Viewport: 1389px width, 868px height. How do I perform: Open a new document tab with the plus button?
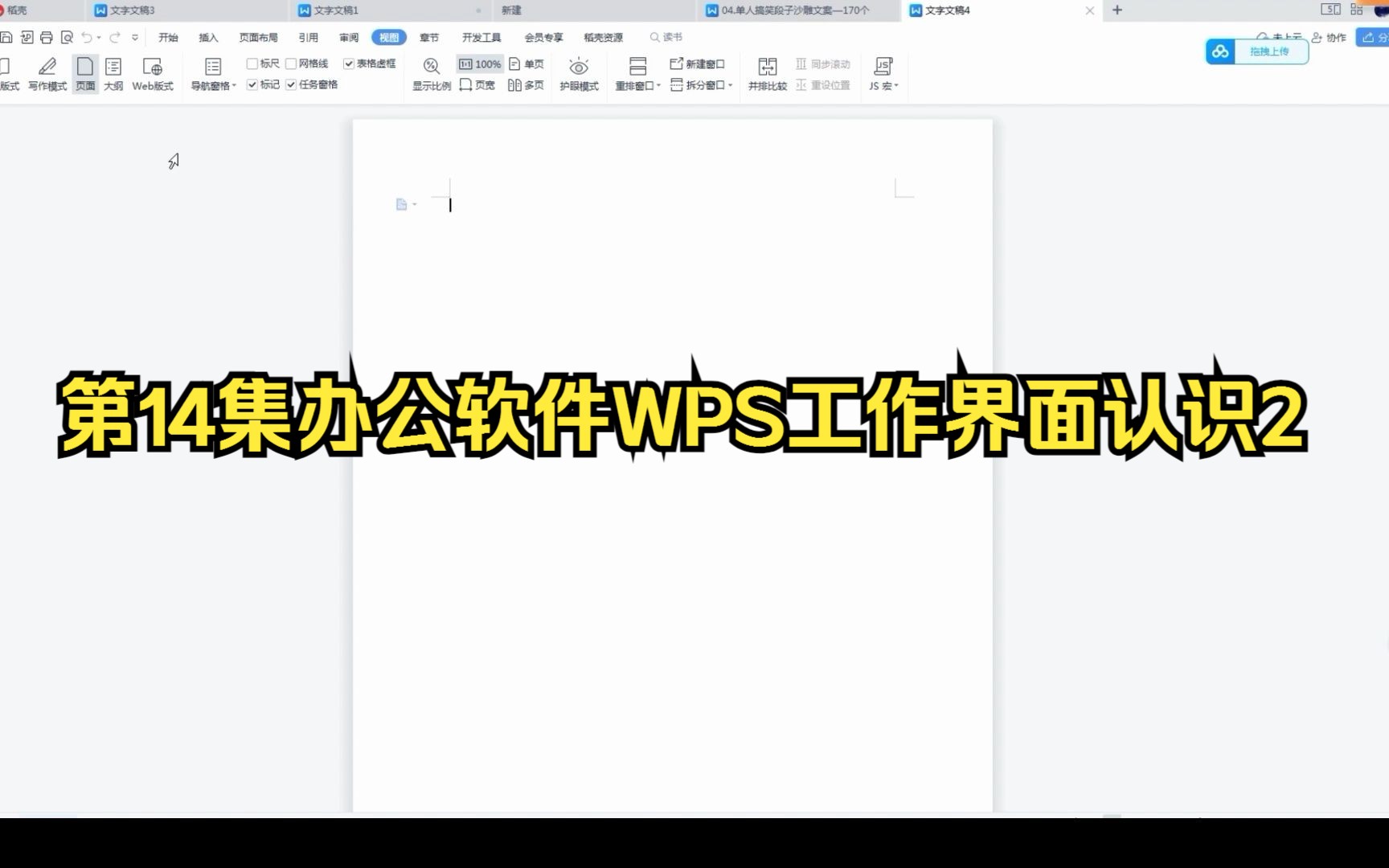click(1117, 10)
